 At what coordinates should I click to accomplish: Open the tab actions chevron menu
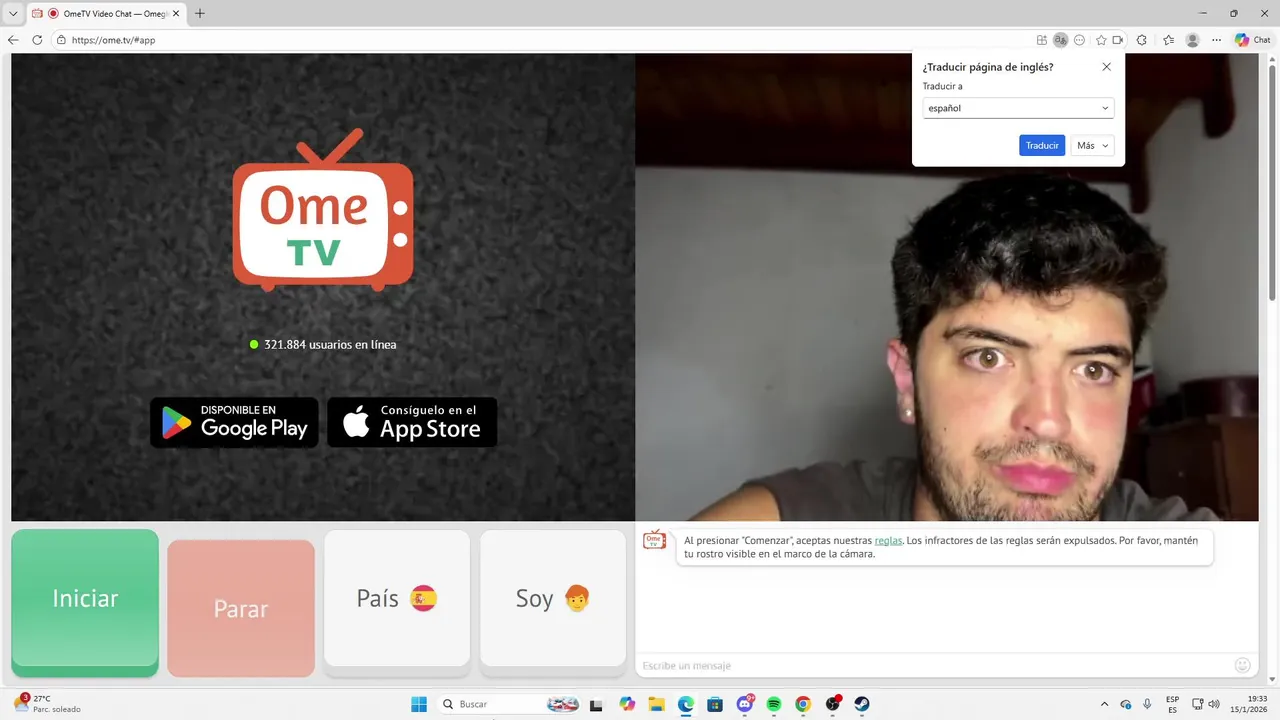[x=13, y=14]
